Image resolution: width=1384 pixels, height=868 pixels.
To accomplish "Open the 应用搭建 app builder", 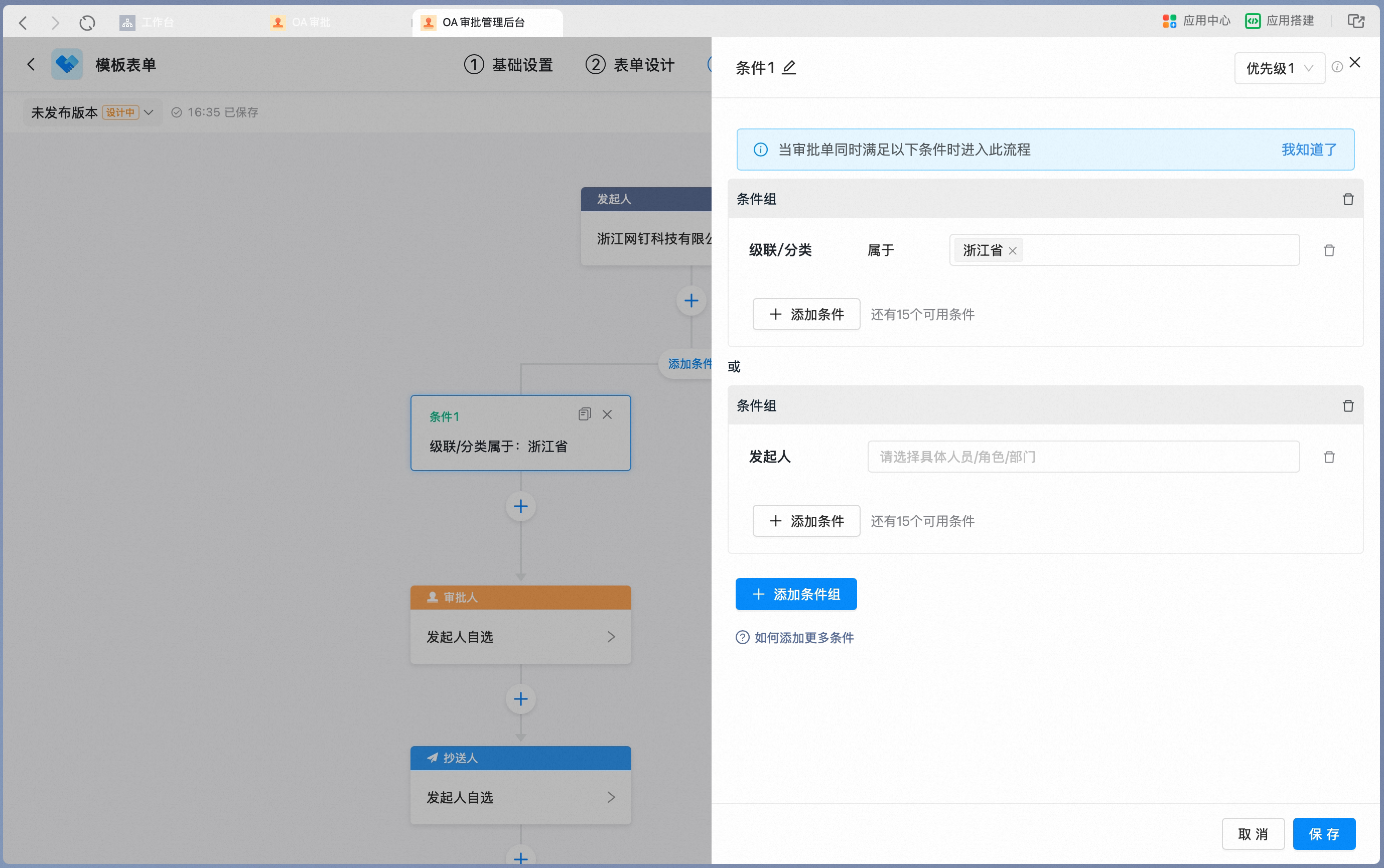I will click(x=1280, y=21).
